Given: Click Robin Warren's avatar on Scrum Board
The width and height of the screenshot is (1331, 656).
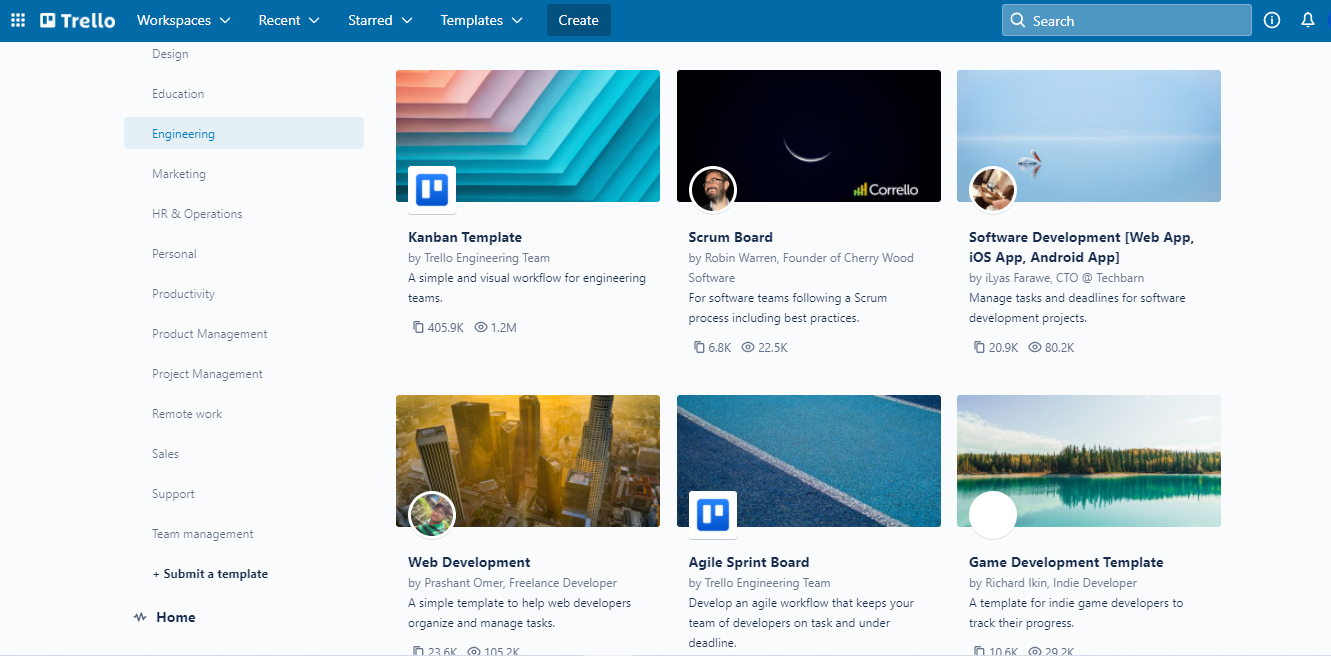Looking at the screenshot, I should [713, 189].
